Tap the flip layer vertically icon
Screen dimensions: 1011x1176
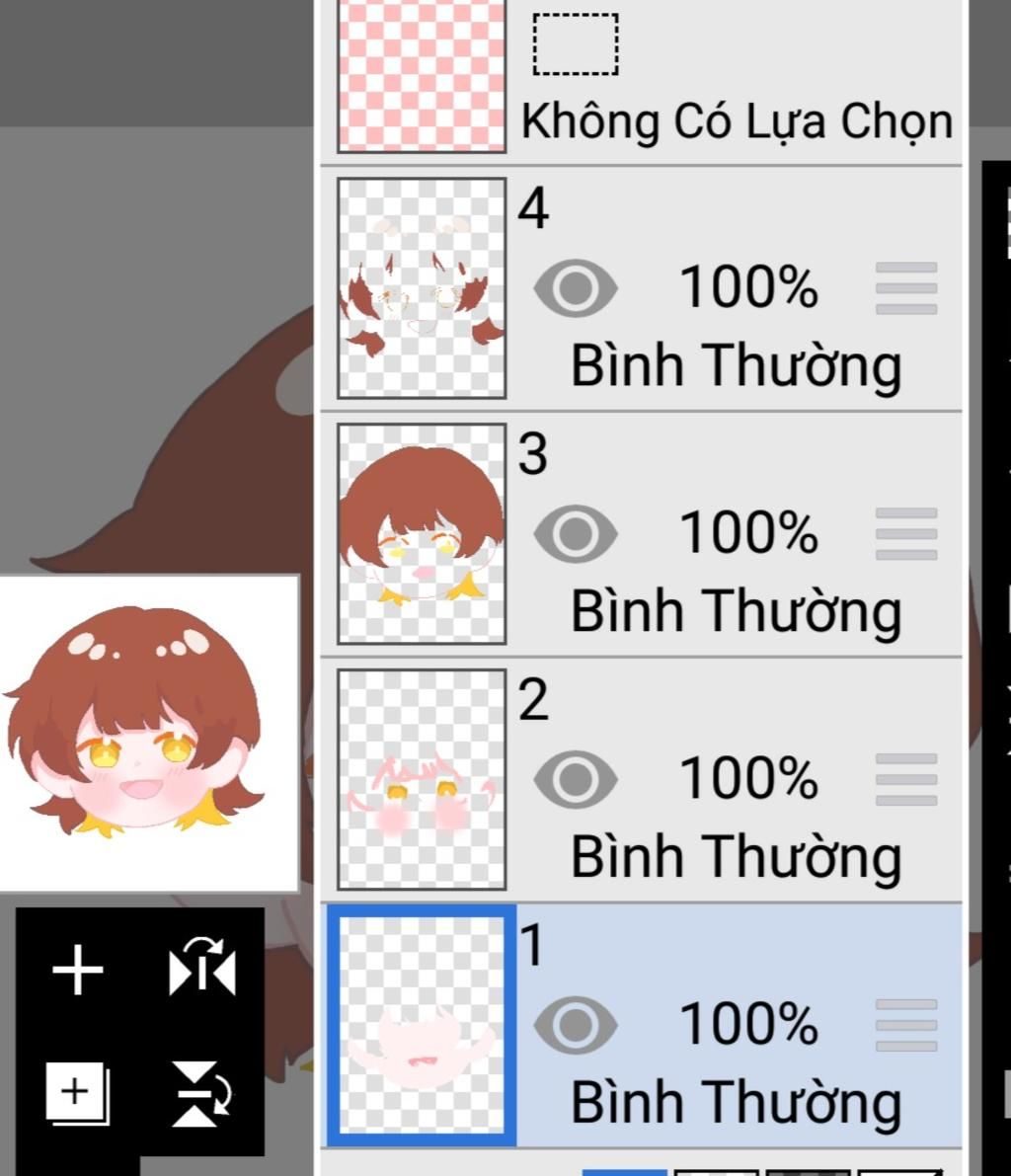(x=202, y=1093)
